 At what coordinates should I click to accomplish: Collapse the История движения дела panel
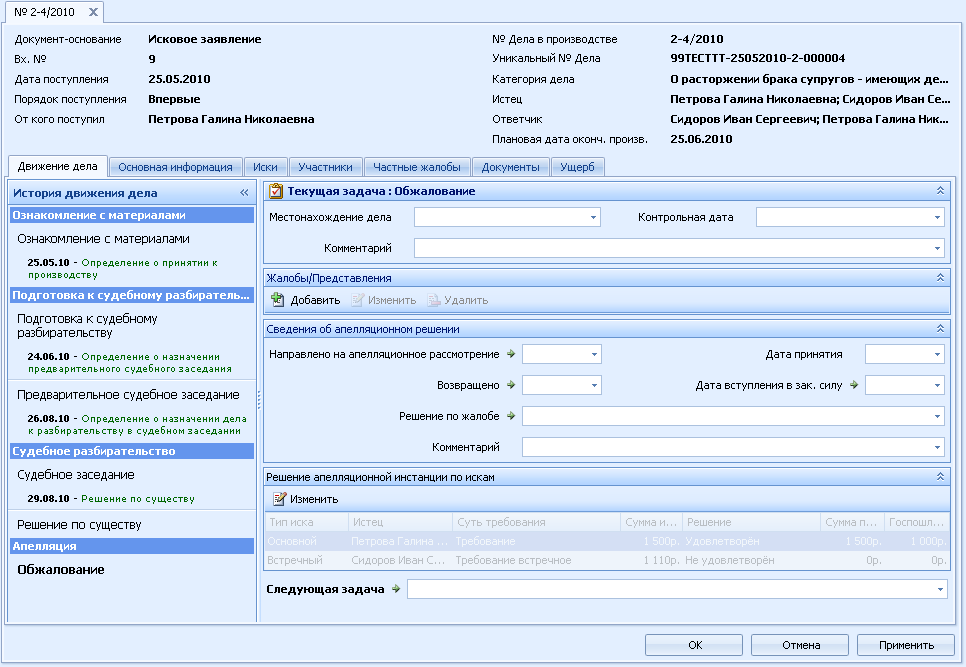point(244,193)
